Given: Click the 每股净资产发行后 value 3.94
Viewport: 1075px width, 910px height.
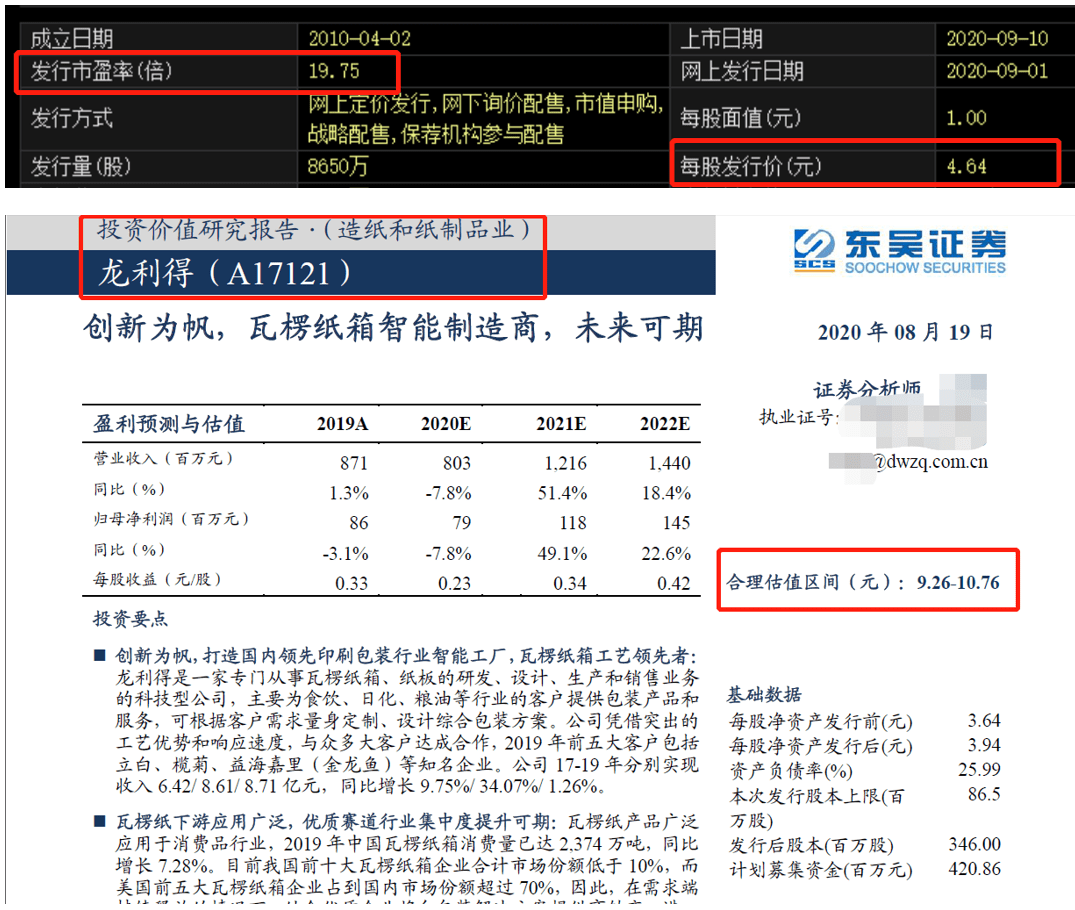Looking at the screenshot, I should (984, 745).
